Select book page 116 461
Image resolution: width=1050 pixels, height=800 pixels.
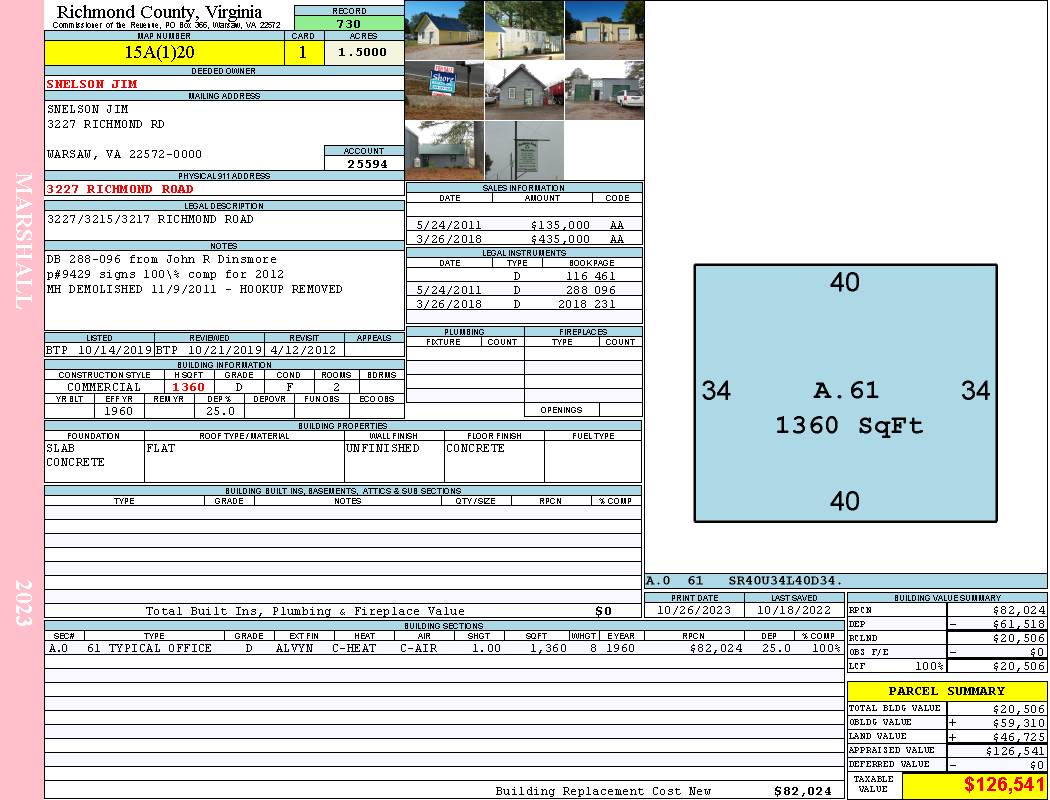pos(591,276)
